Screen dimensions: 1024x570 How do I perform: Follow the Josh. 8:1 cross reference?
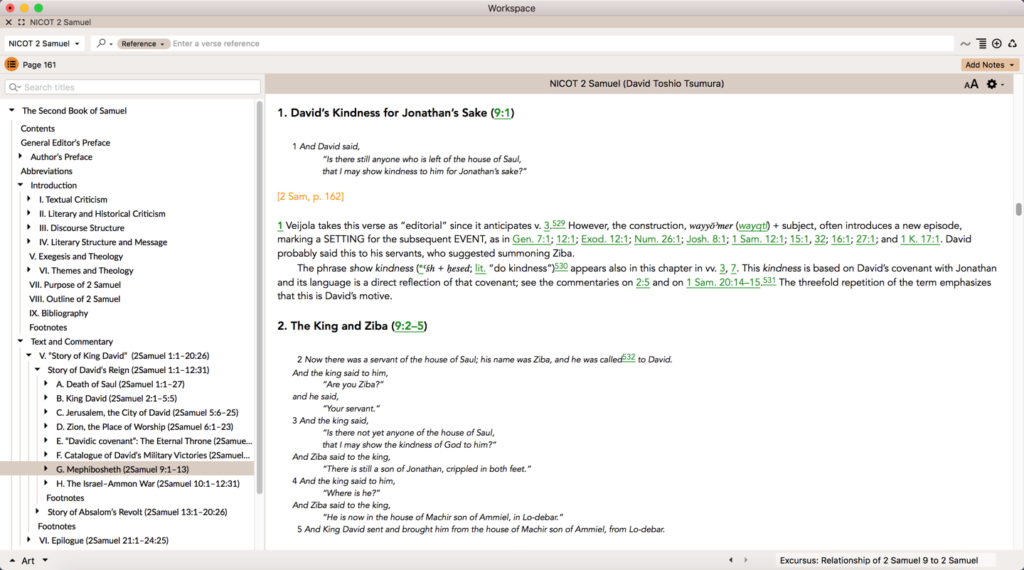point(706,240)
